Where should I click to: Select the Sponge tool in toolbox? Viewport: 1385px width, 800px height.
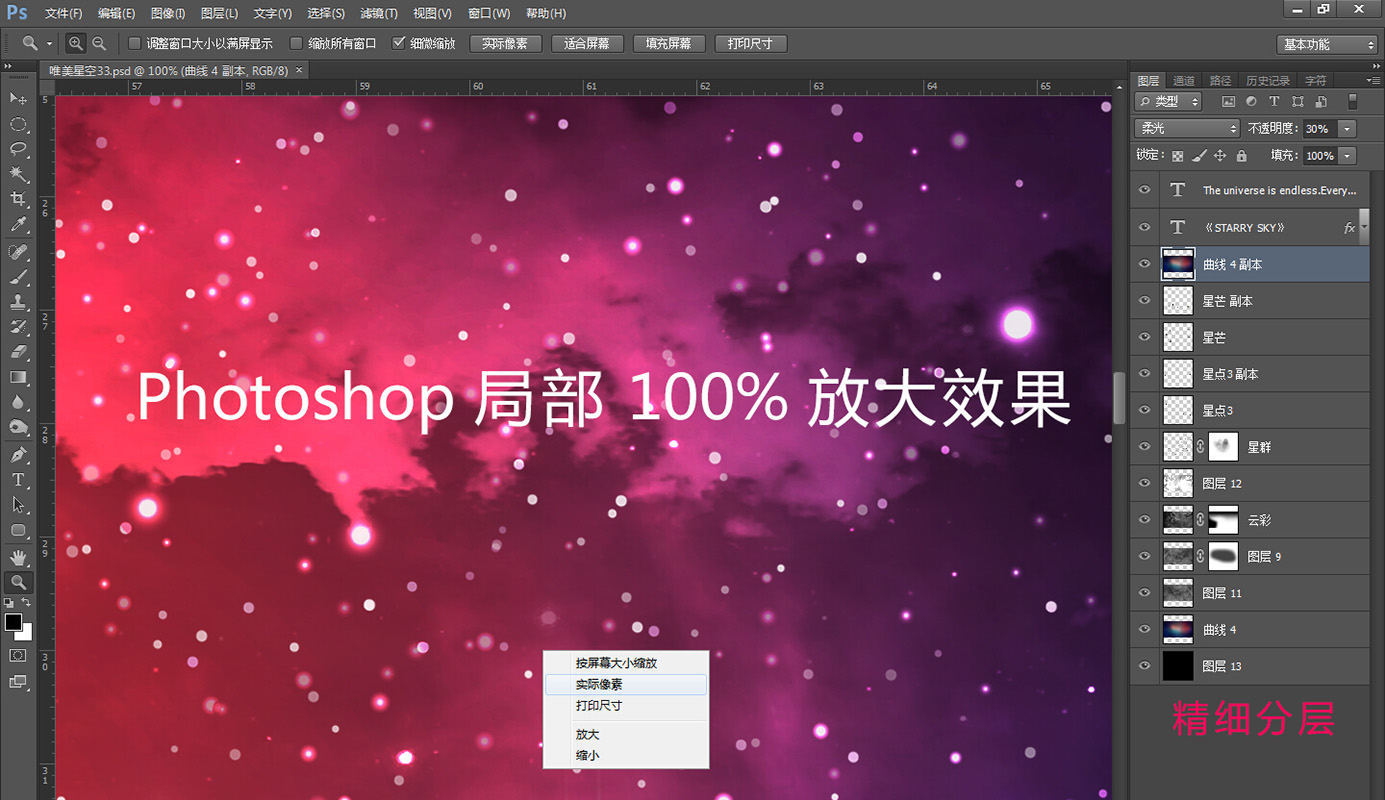tap(18, 427)
